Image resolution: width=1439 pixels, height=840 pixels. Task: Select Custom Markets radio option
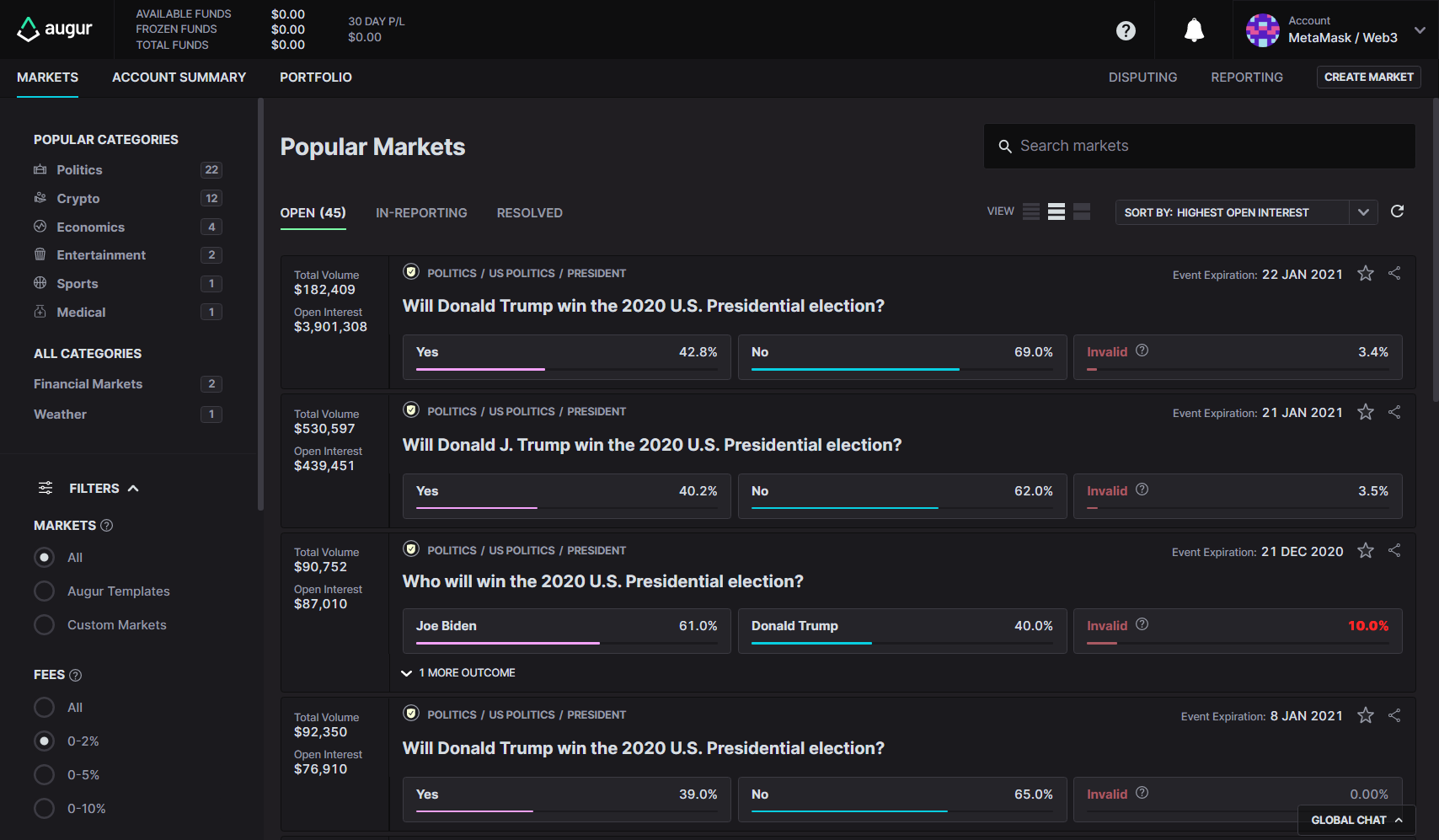(45, 625)
